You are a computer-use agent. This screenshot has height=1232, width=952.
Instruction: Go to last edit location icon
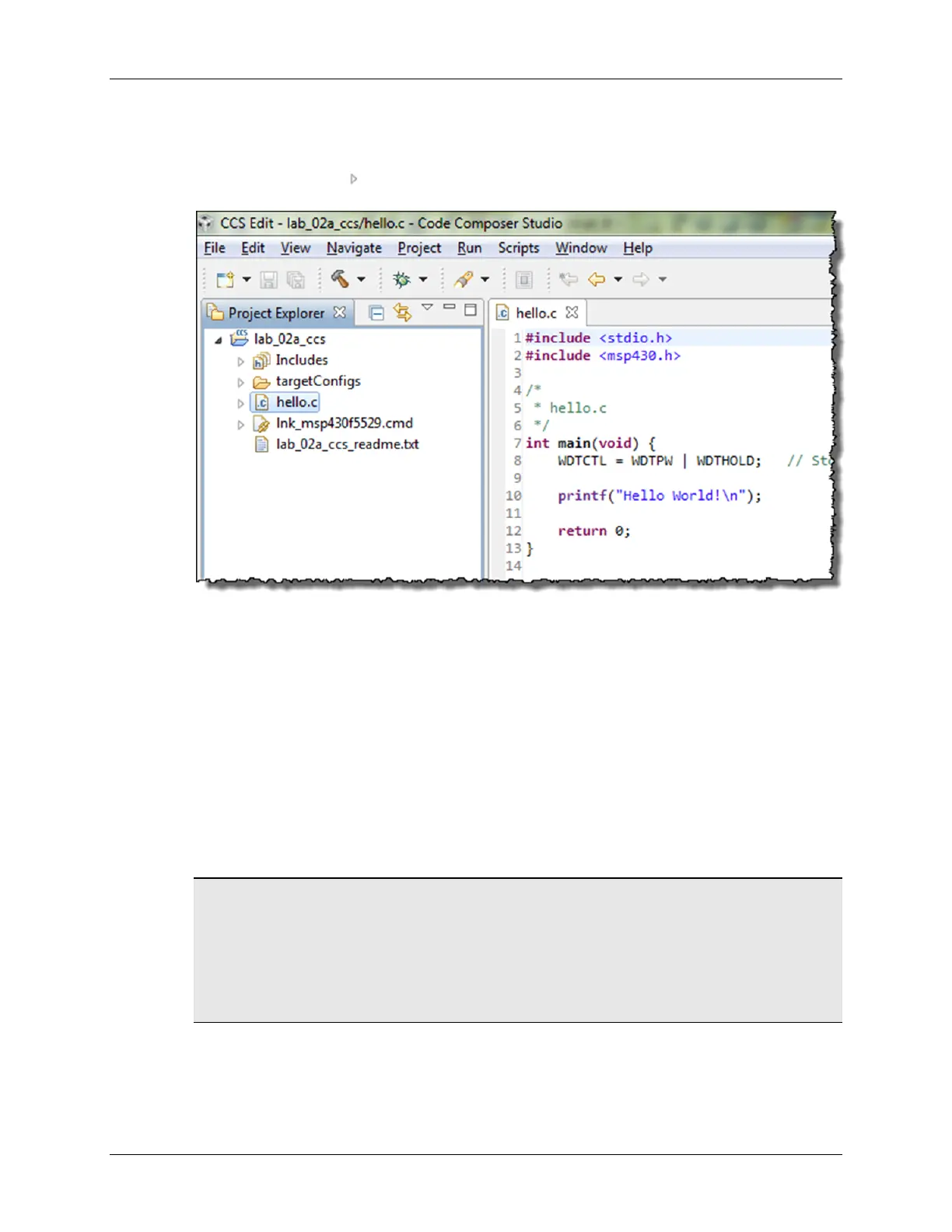point(569,279)
